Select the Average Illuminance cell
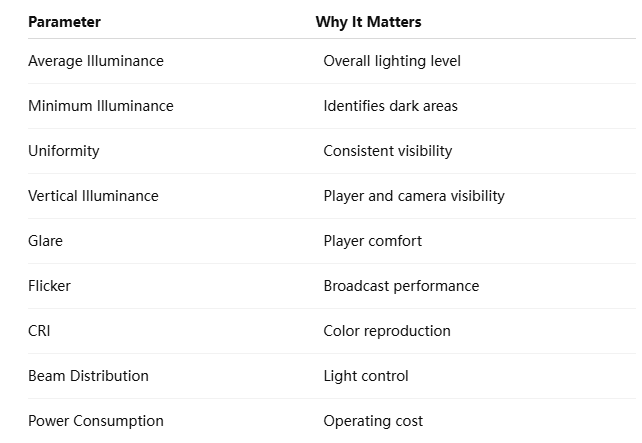Viewport: 642px width, 443px height. pyautogui.click(x=96, y=61)
